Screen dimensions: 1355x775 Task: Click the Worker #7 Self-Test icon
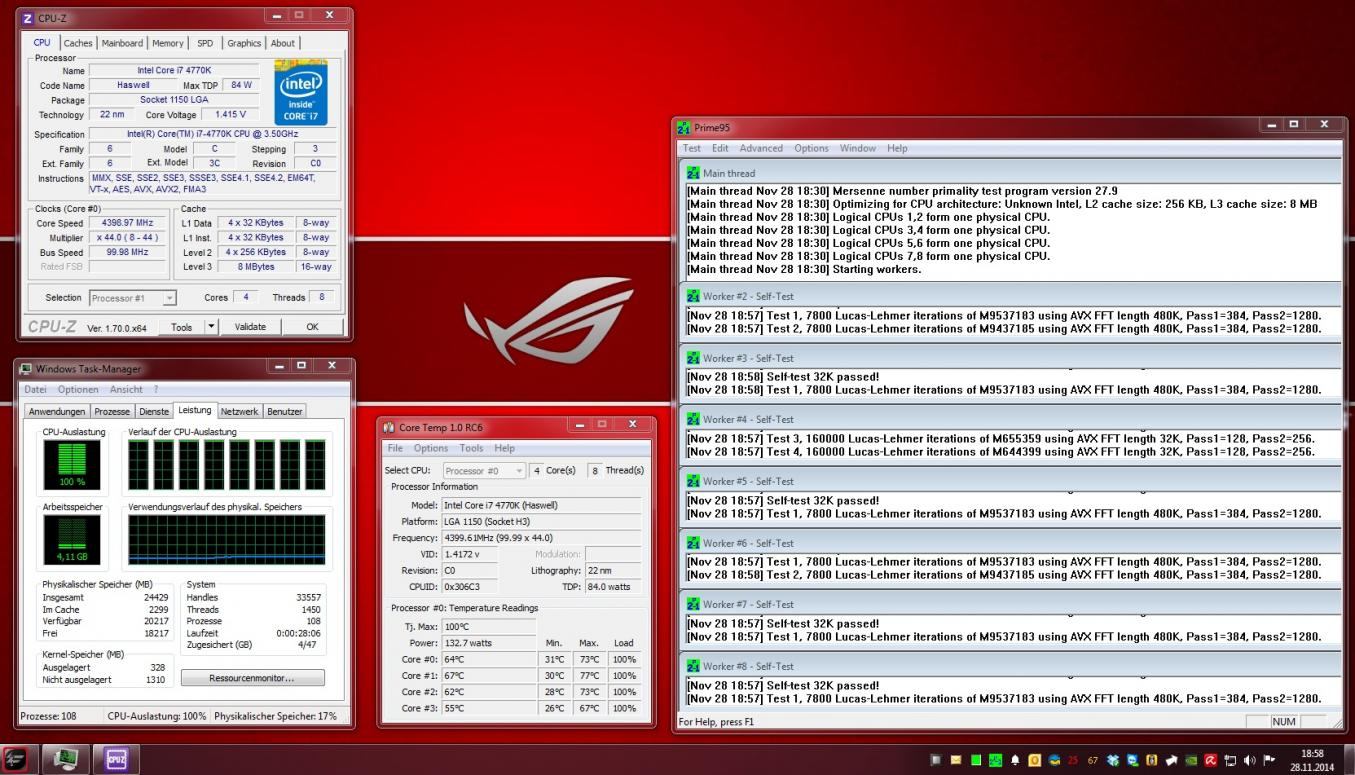694,604
